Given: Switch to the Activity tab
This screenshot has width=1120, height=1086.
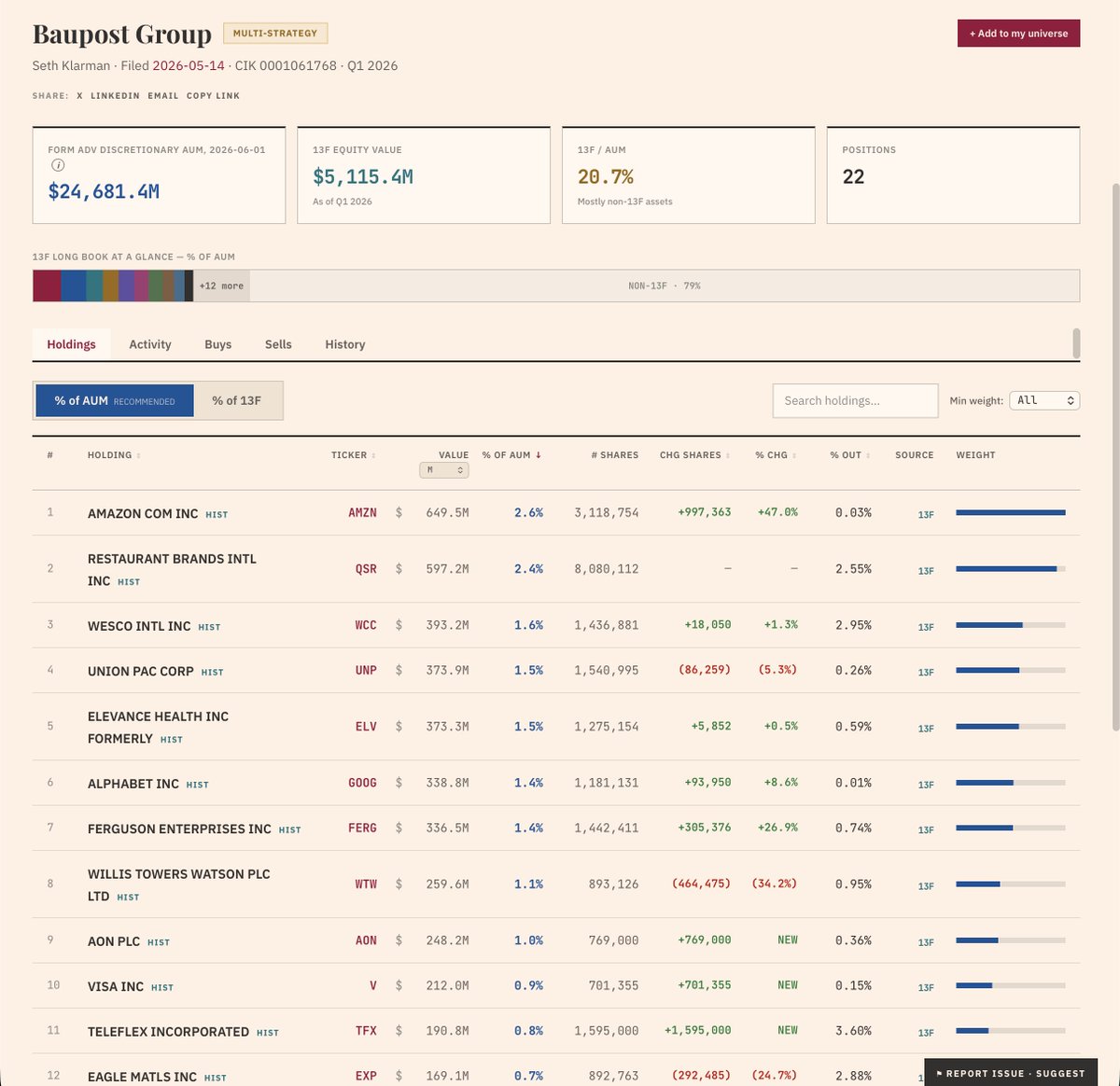Looking at the screenshot, I should (x=150, y=344).
